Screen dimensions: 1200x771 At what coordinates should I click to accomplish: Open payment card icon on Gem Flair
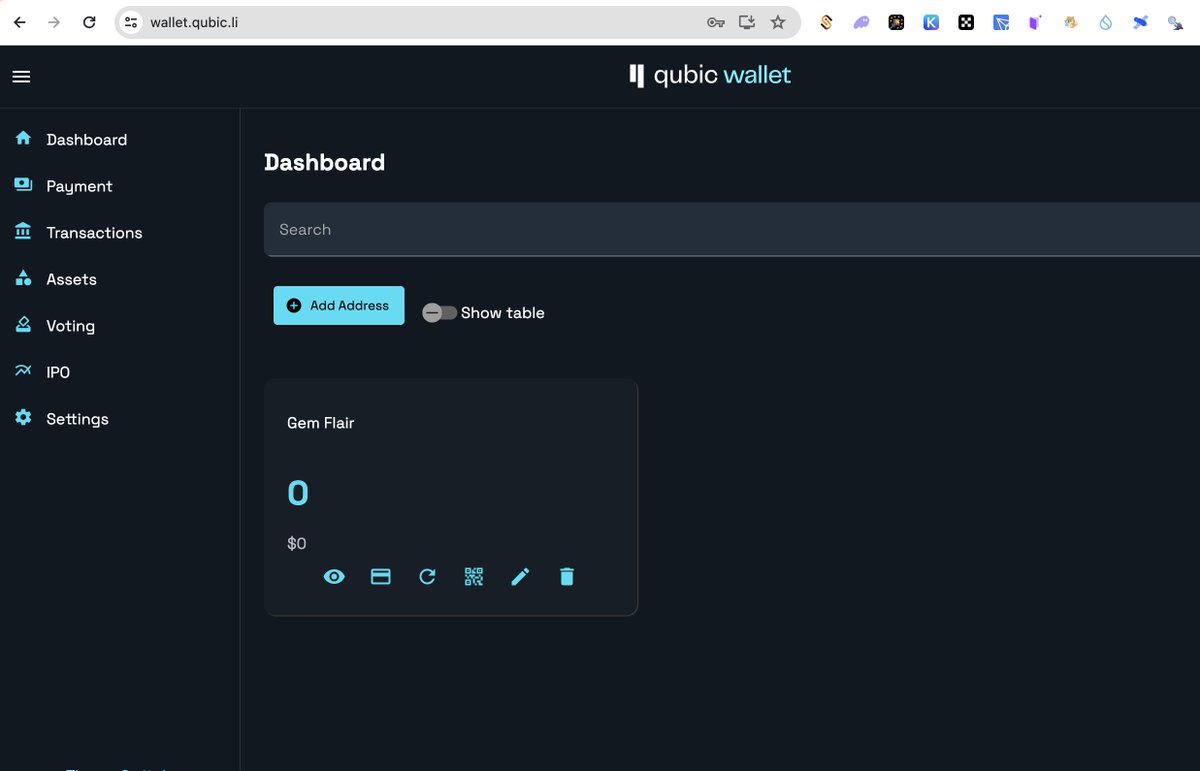click(x=381, y=576)
